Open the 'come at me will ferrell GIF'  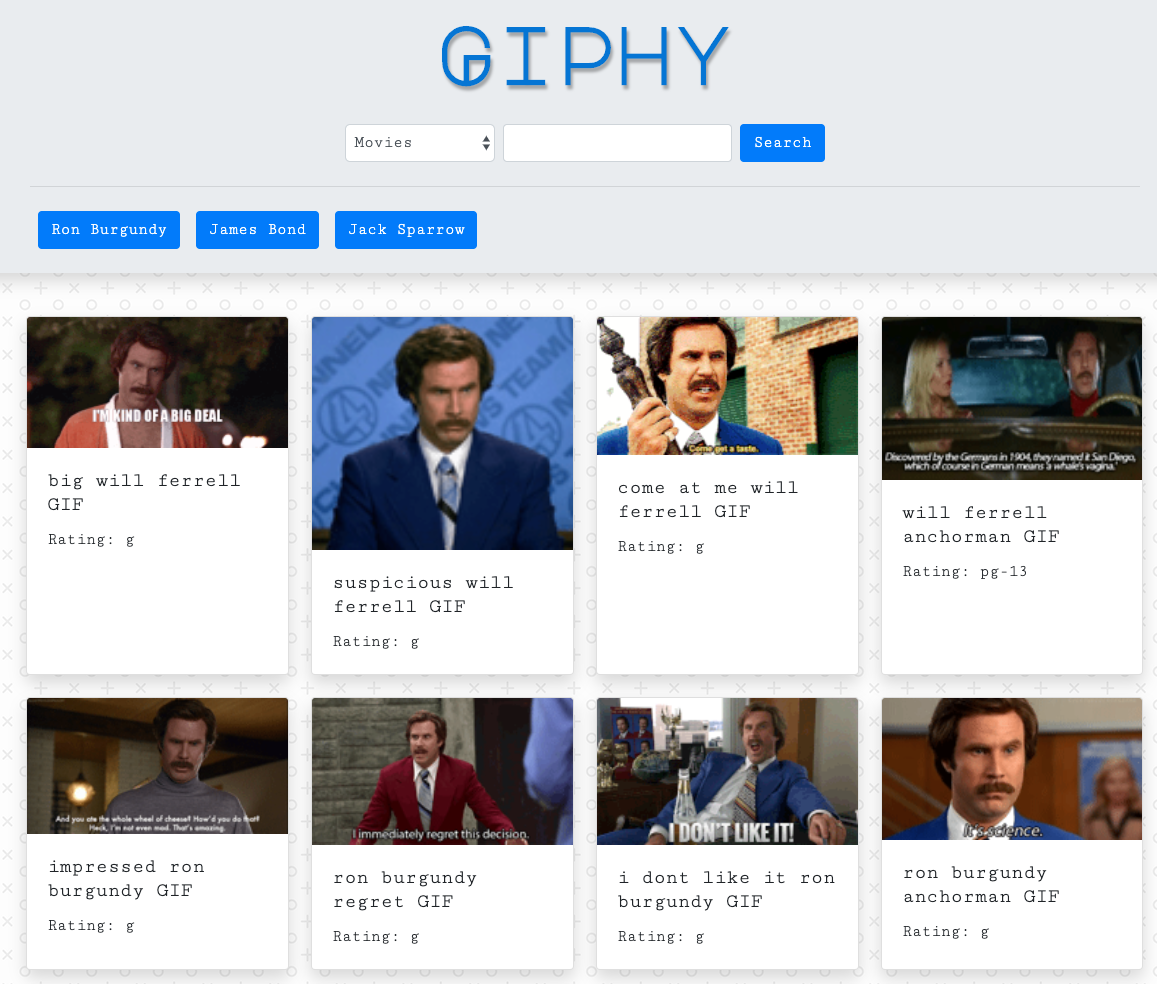click(727, 385)
